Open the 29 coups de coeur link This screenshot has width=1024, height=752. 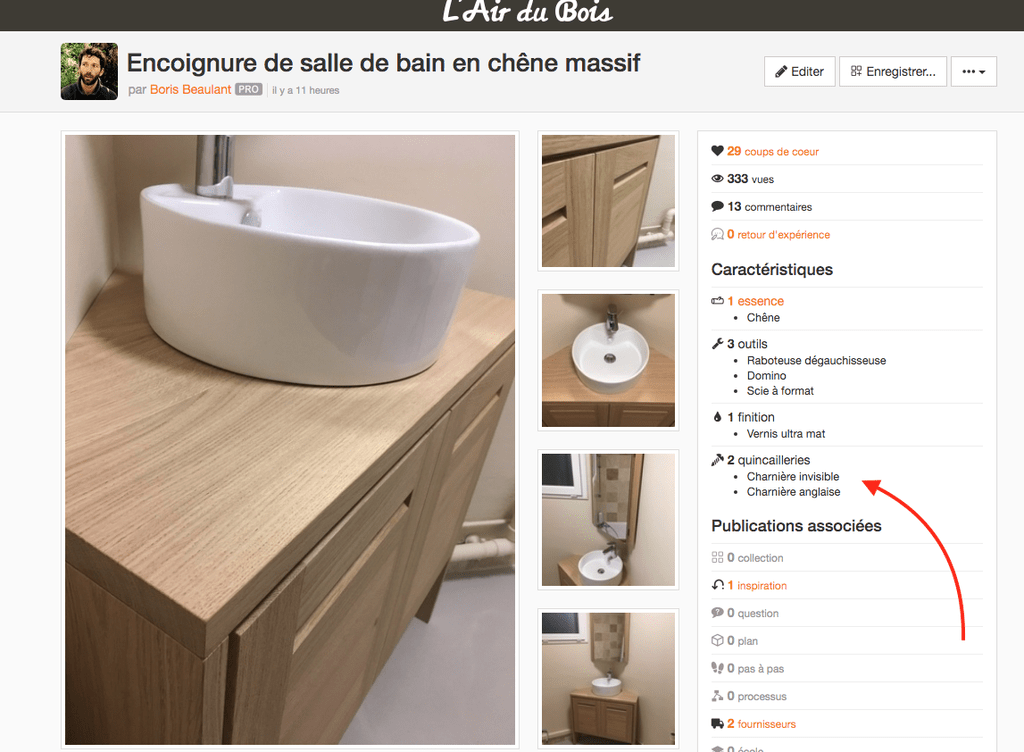click(x=773, y=151)
